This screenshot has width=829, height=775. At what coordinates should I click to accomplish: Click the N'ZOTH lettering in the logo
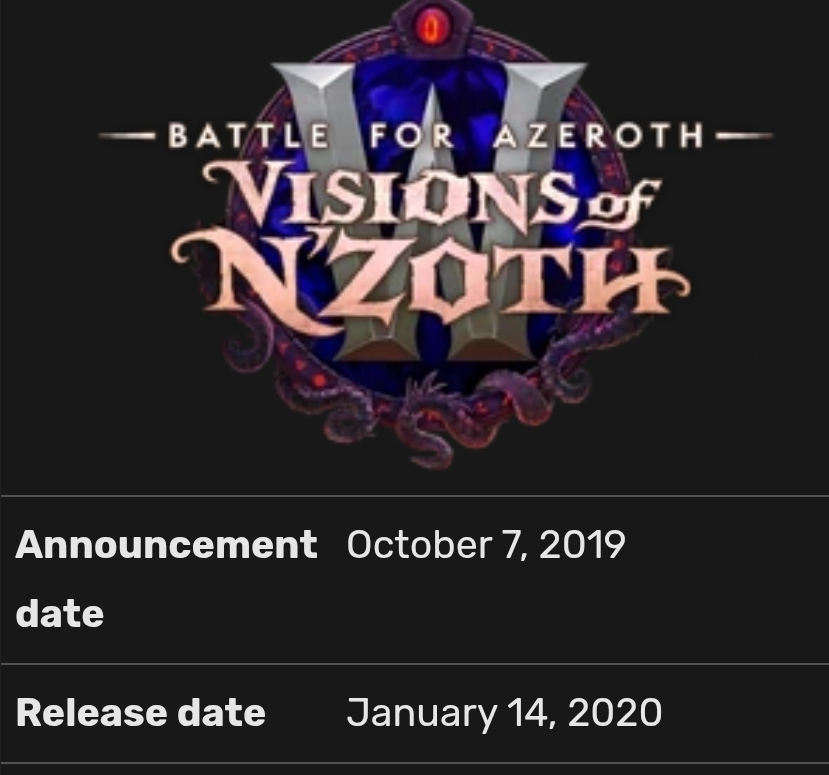430,270
